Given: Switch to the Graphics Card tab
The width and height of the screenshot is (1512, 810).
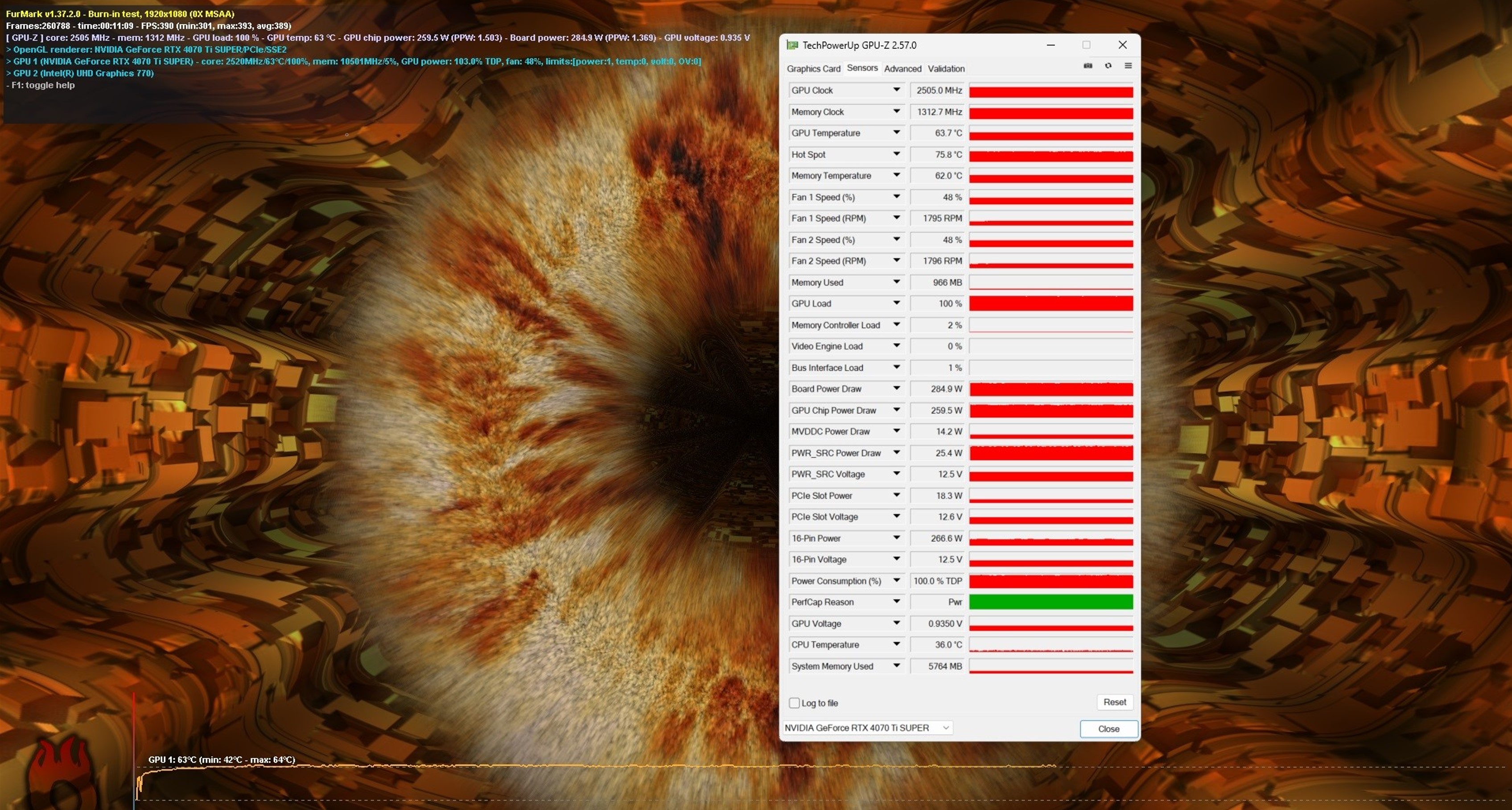Looking at the screenshot, I should click(x=813, y=69).
